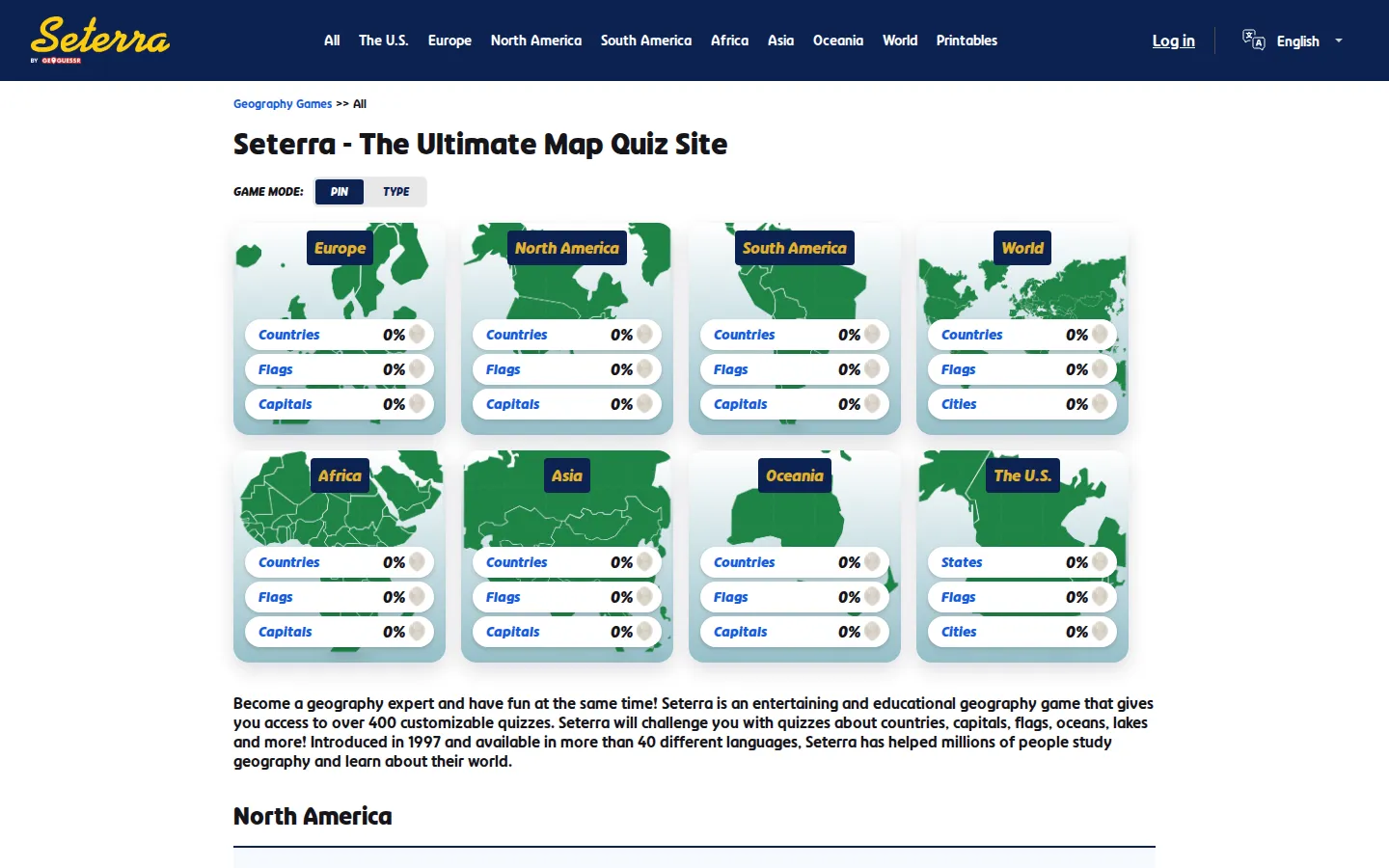Click the language translate icon
The height and width of the screenshot is (868, 1389).
pyautogui.click(x=1253, y=40)
